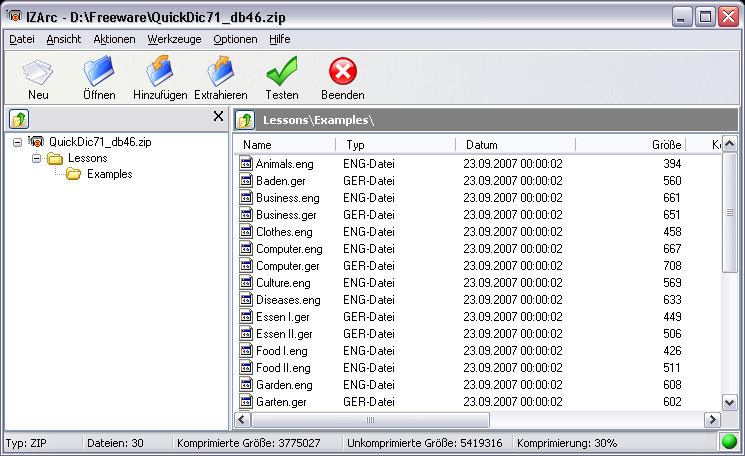Click the Extrahieren toolbar icon
Viewport: 745px width, 456px height.
click(220, 71)
